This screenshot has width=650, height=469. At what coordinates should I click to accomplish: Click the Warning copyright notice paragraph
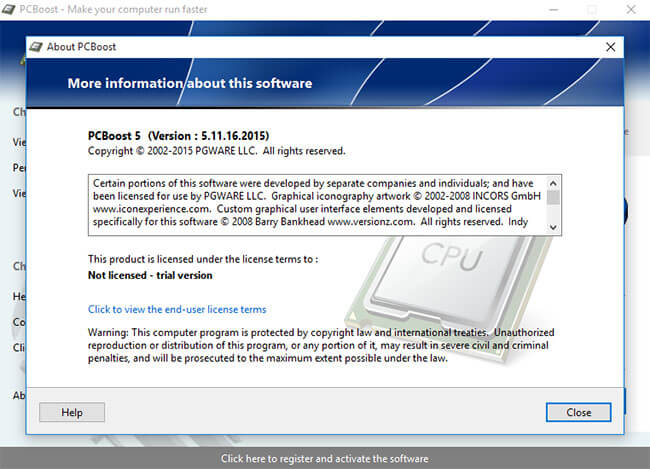[321, 345]
